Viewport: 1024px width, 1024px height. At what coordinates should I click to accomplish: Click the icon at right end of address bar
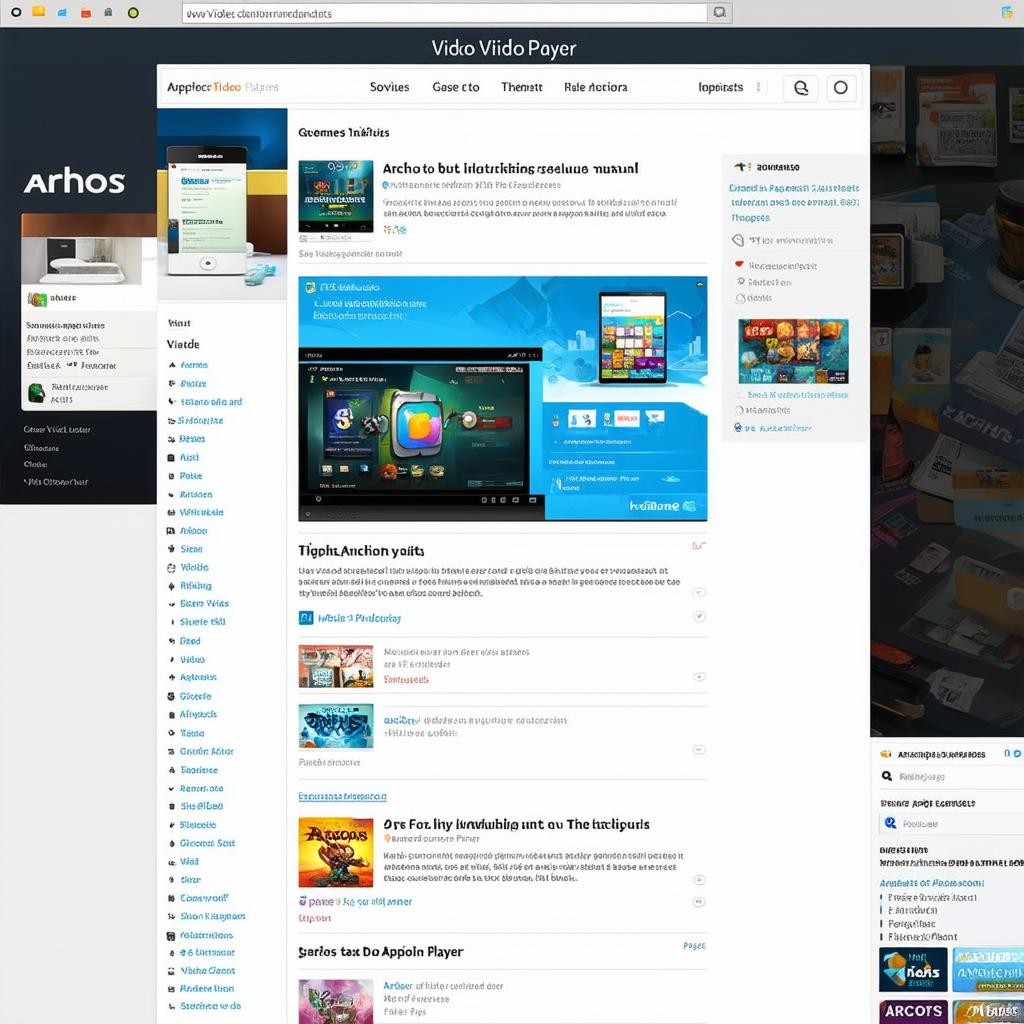pos(718,13)
